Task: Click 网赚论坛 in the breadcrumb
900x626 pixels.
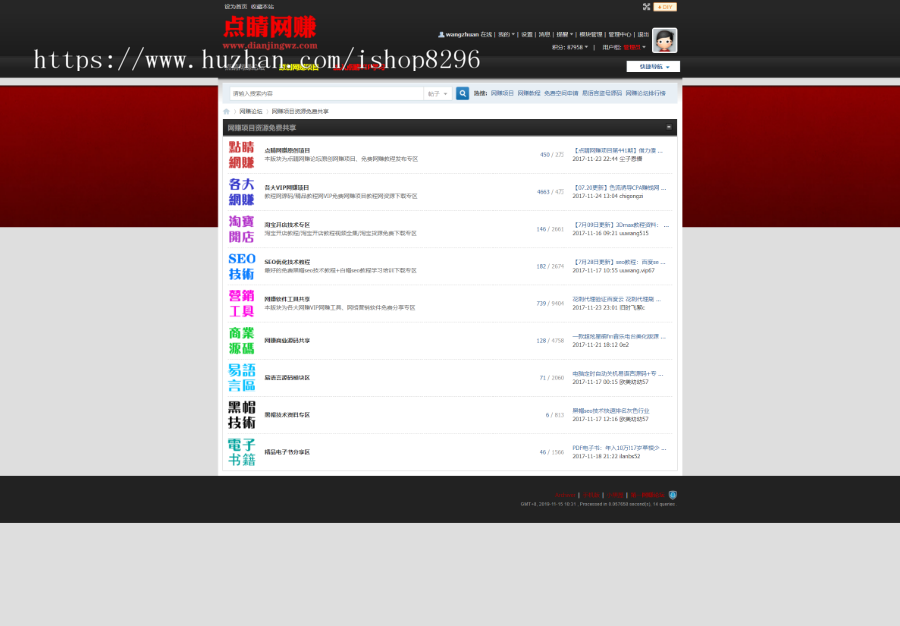Action: point(251,111)
